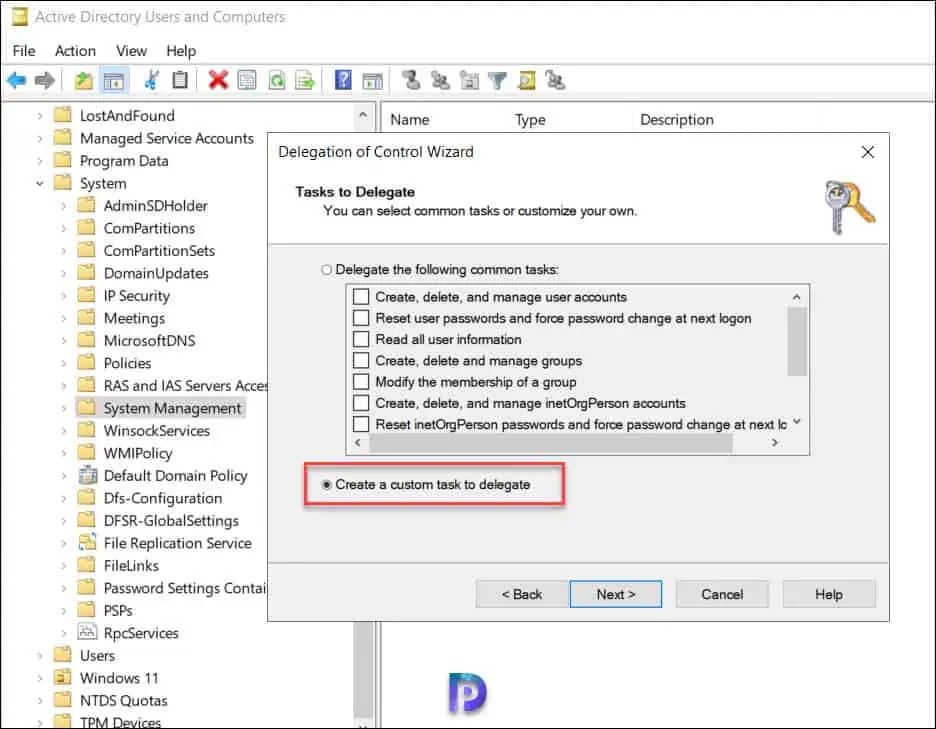This screenshot has height=729, width=936.
Task: Select the Default Domain Policy item
Action: coord(175,476)
